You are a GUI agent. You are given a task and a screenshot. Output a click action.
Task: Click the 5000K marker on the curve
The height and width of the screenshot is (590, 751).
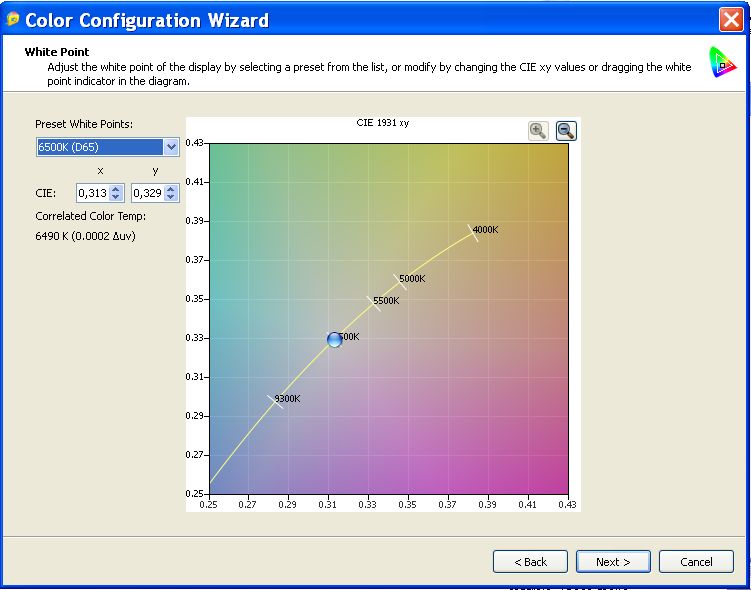tap(399, 281)
